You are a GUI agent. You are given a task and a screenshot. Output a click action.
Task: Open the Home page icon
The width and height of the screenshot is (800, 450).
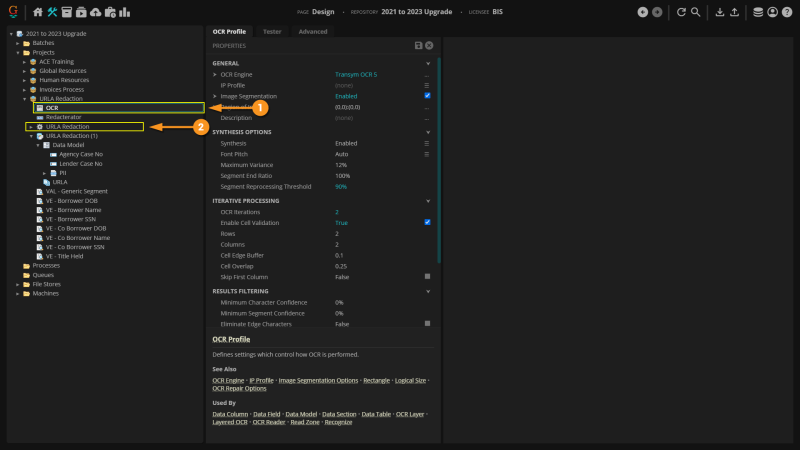coord(38,12)
